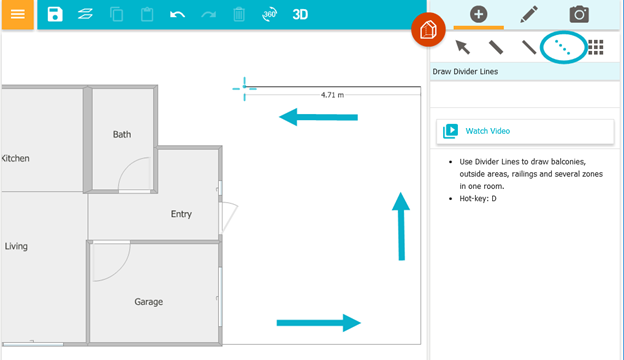This screenshot has width=624, height=360.
Task: Click the video play icon
Action: [x=450, y=131]
